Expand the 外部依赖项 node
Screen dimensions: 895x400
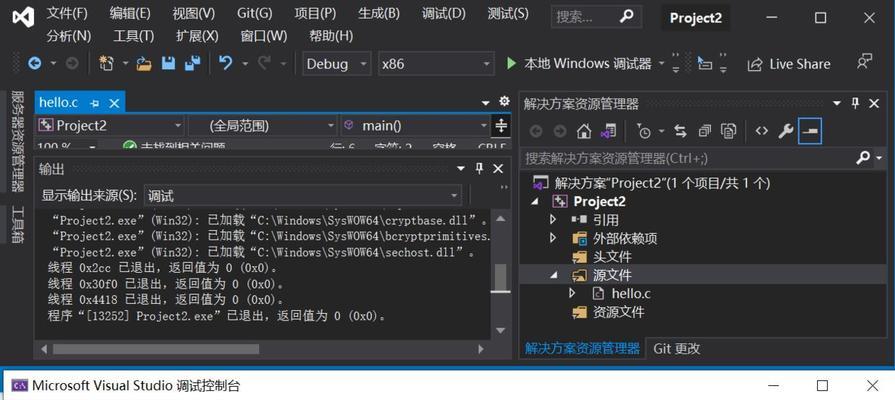553,238
